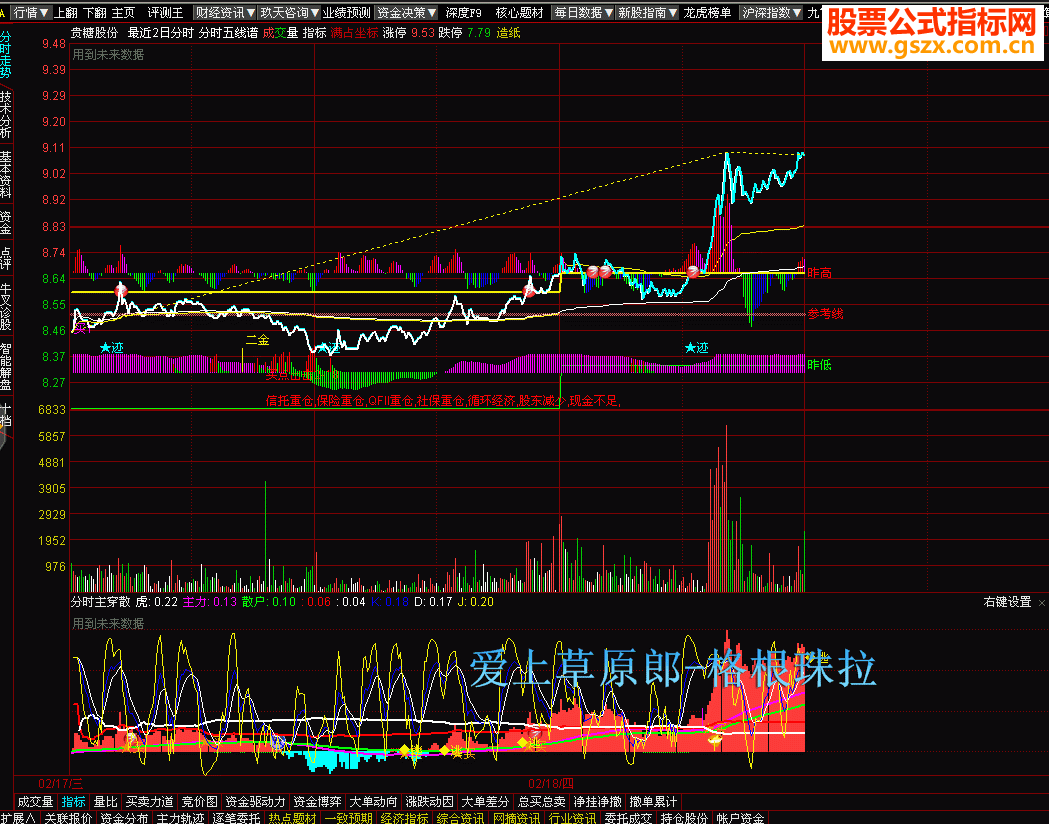Open 评测王 from the top menu
This screenshot has width=1049, height=824.
tap(165, 13)
